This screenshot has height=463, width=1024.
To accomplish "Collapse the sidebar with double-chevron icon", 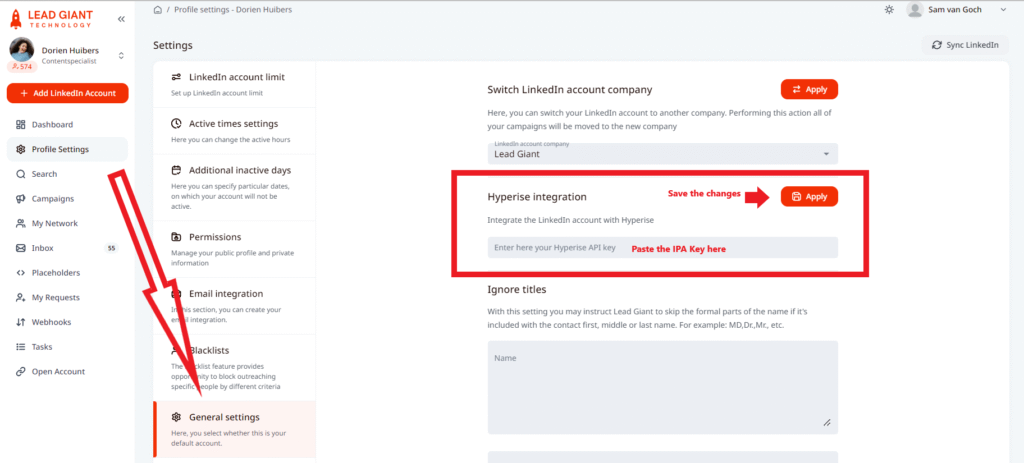I will coord(121,19).
